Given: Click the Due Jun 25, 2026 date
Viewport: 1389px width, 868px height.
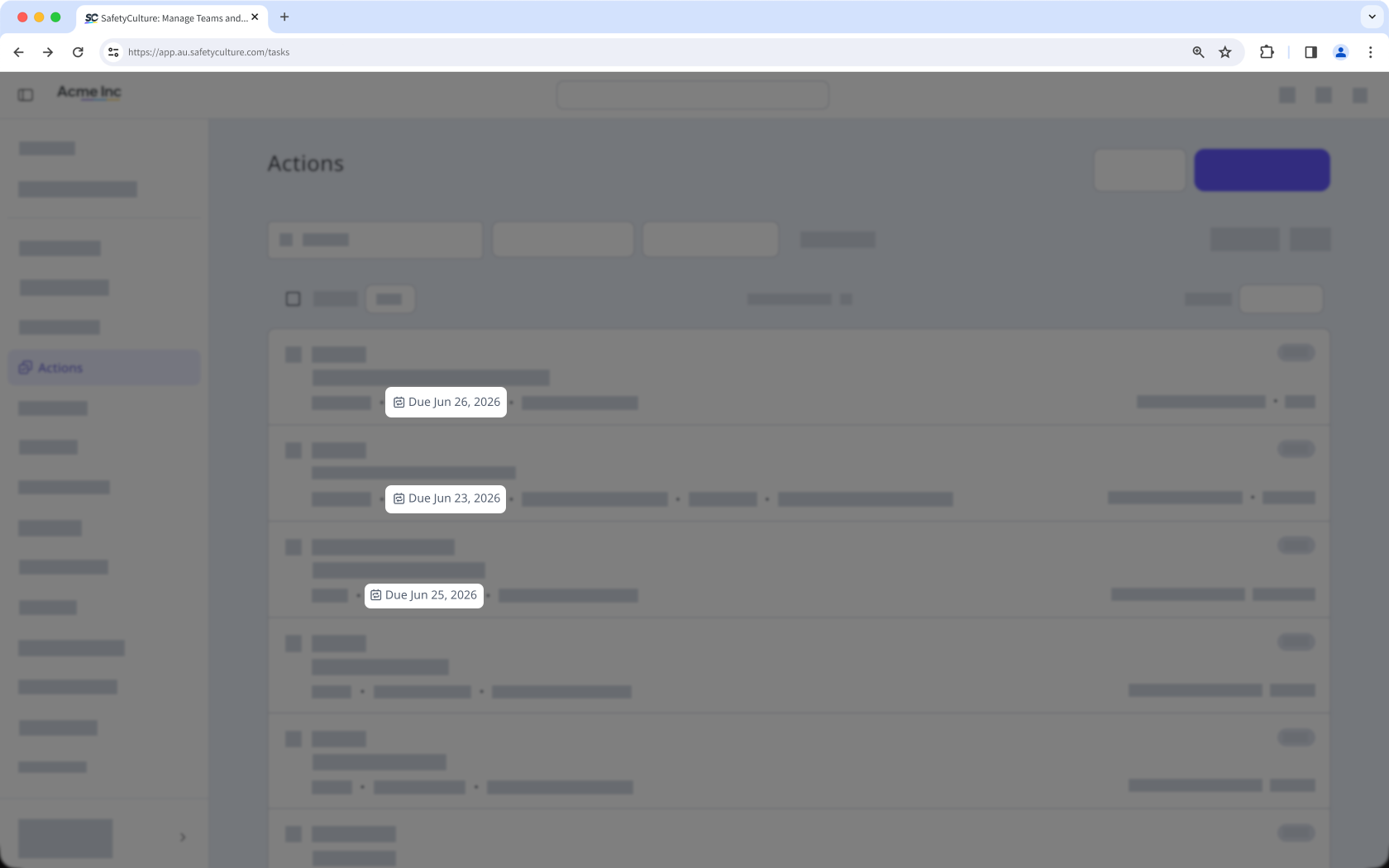Looking at the screenshot, I should coord(431,595).
